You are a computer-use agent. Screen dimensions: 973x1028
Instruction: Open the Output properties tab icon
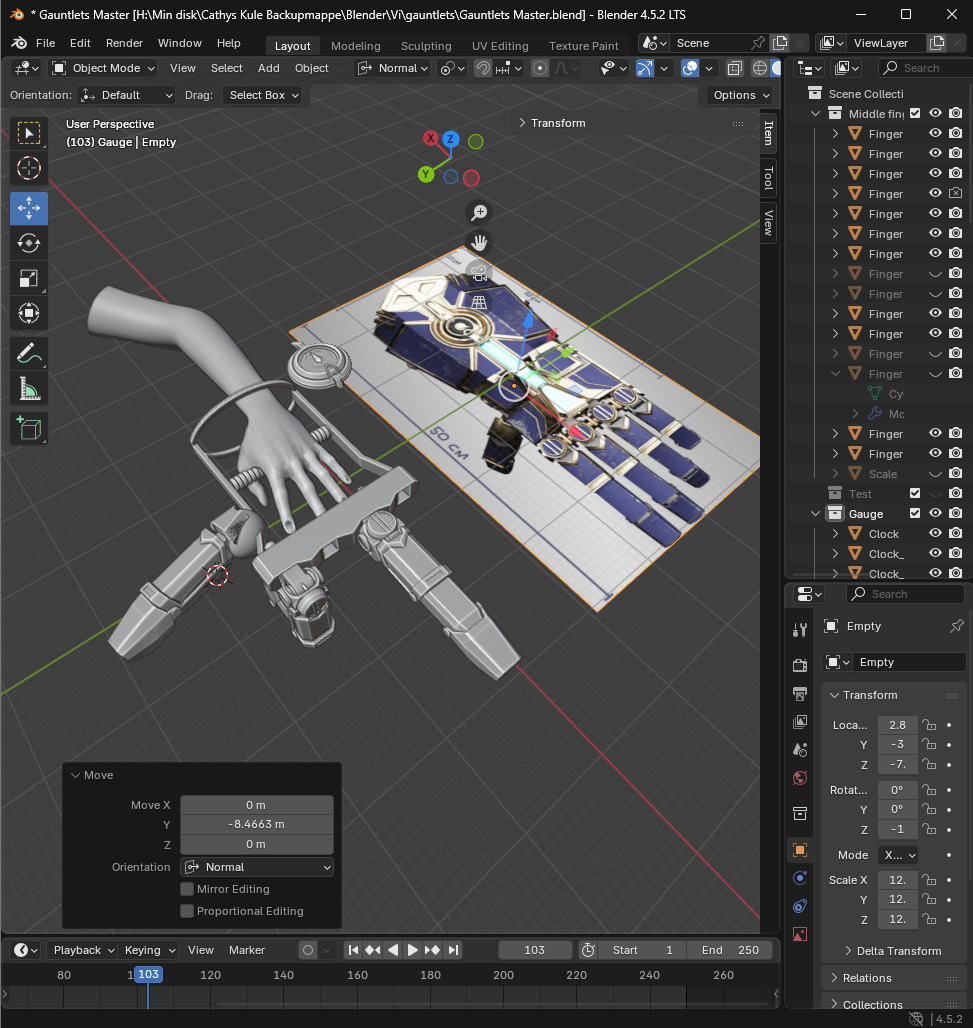[x=800, y=694]
